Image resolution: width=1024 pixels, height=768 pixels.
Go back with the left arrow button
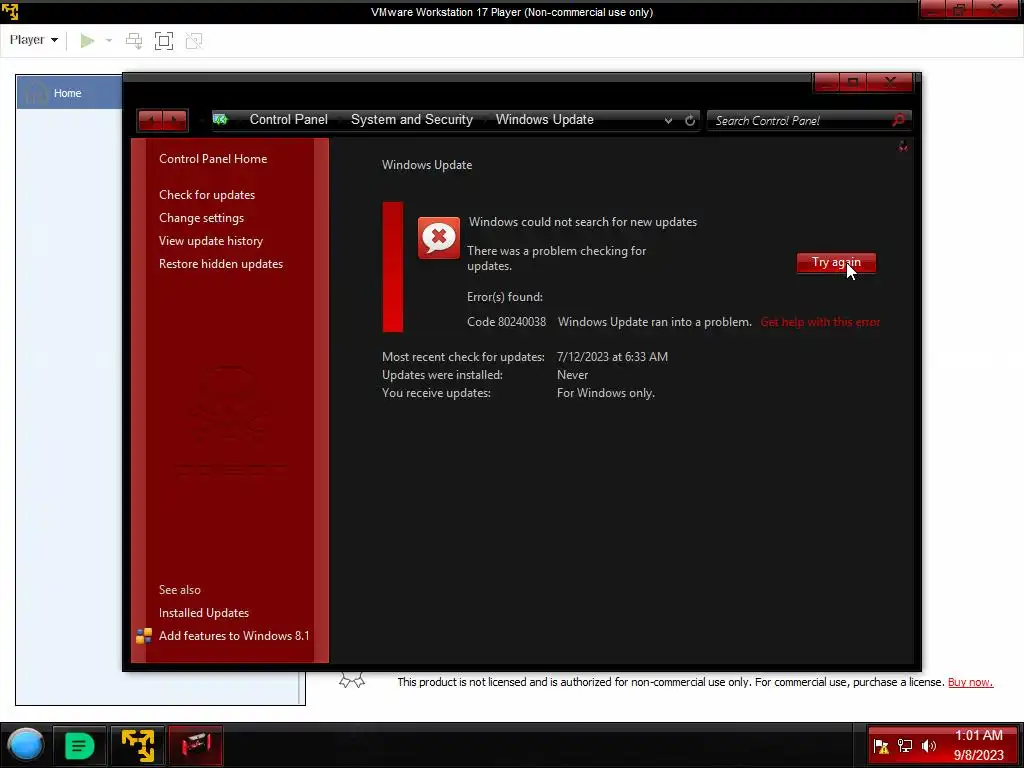pos(151,120)
